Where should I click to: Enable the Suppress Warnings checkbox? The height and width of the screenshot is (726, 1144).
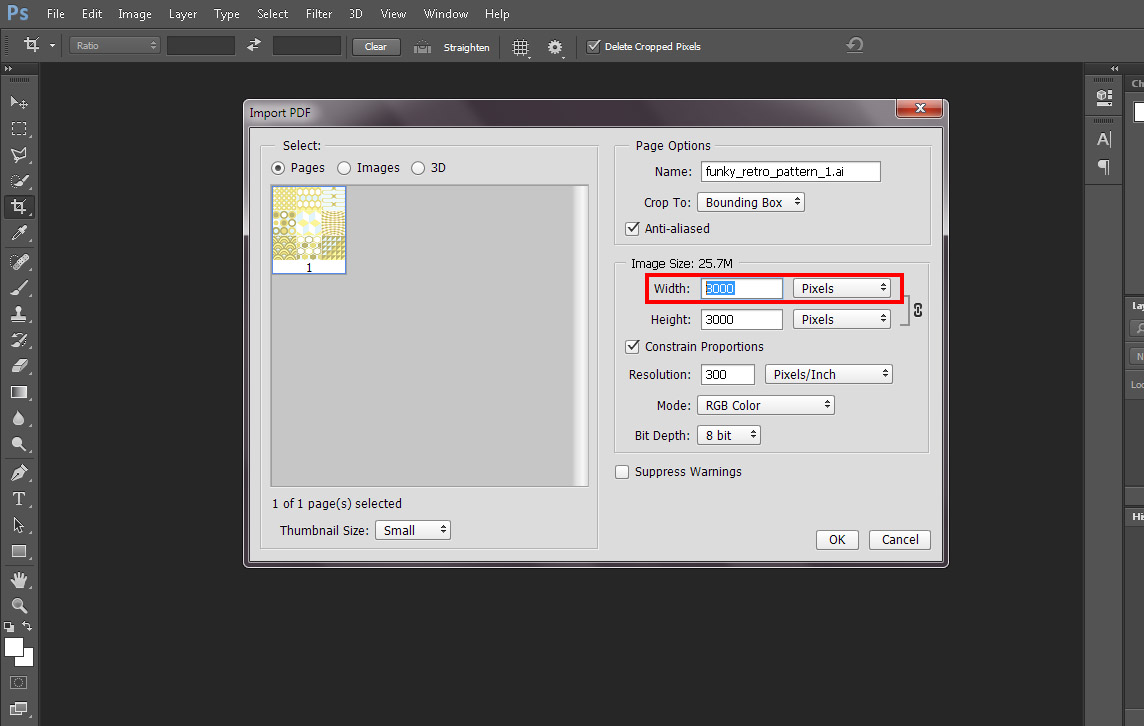(622, 472)
